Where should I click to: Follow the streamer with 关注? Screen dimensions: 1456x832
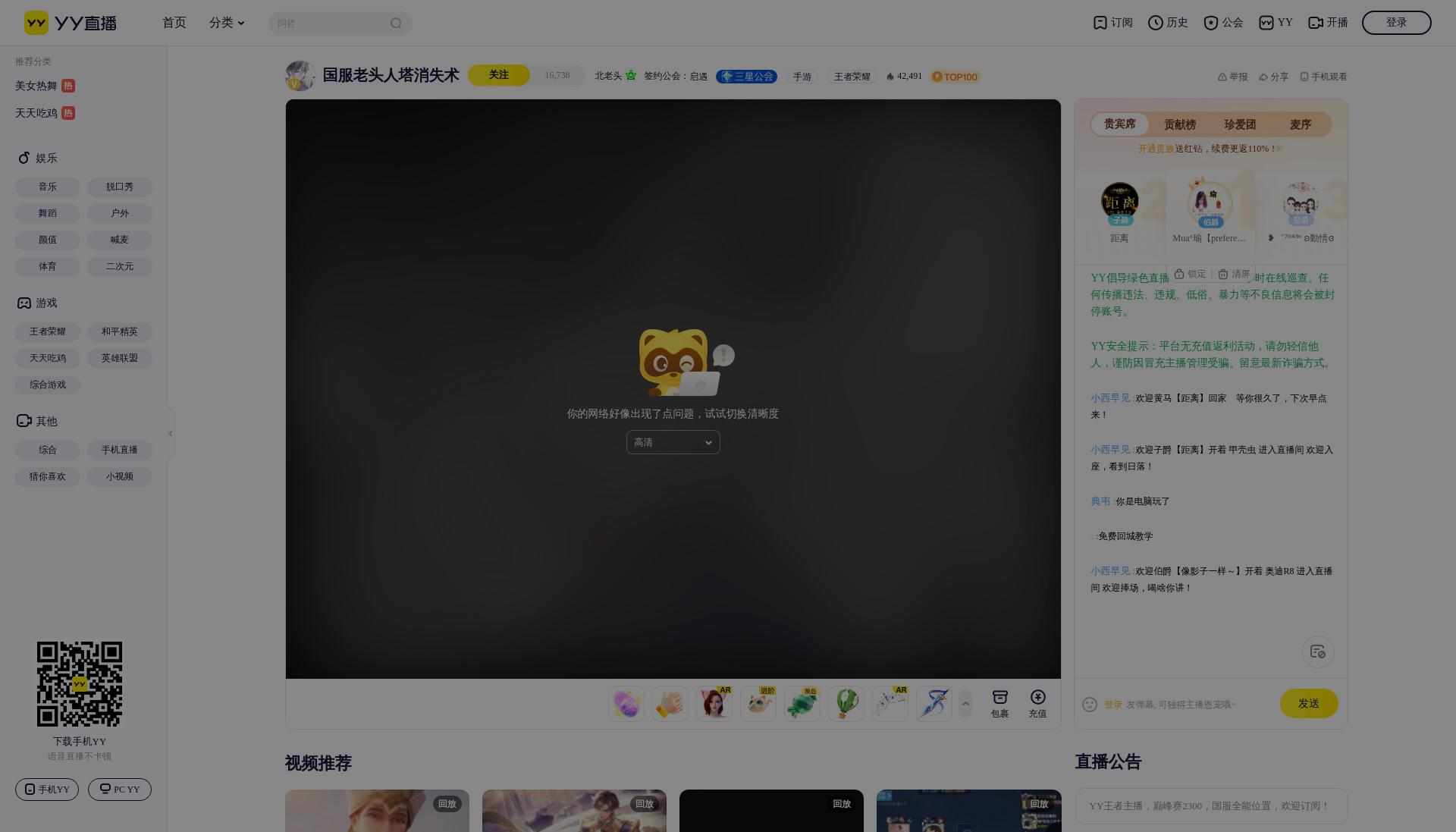[x=498, y=75]
